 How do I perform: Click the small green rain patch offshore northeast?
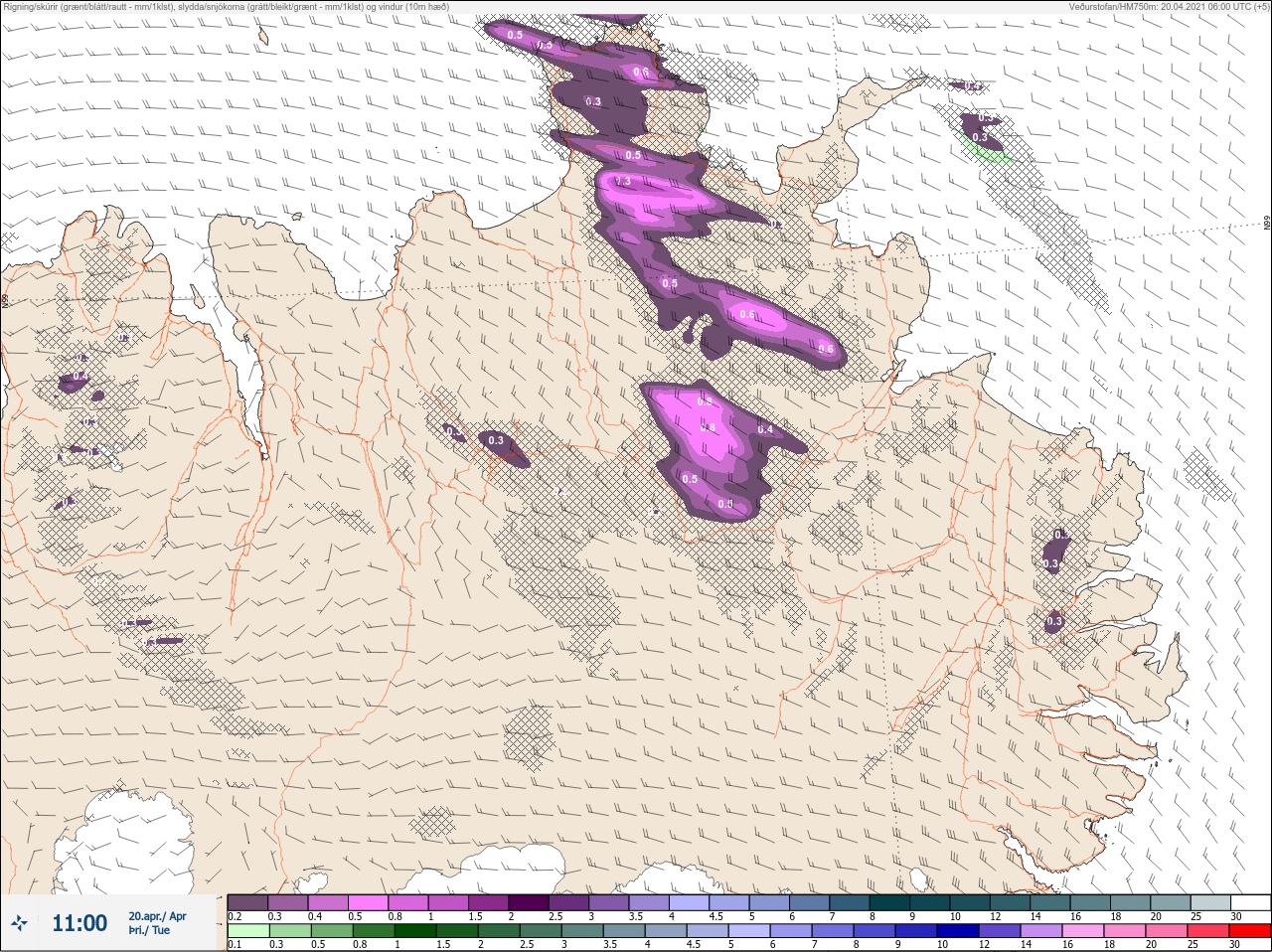989,151
